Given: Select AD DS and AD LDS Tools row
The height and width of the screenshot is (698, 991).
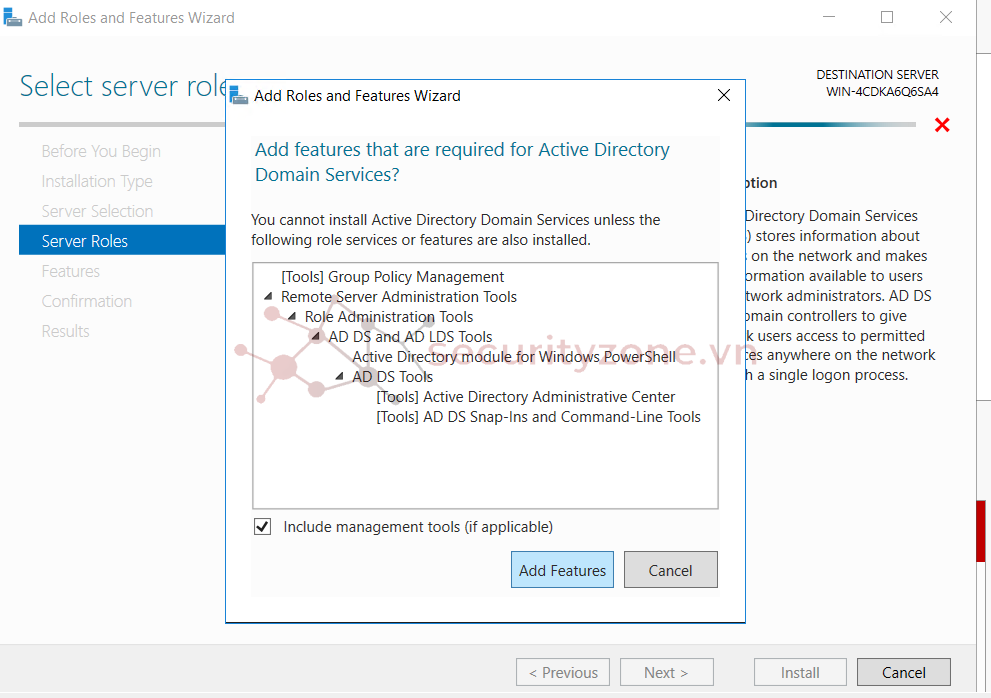Looking at the screenshot, I should pos(410,337).
